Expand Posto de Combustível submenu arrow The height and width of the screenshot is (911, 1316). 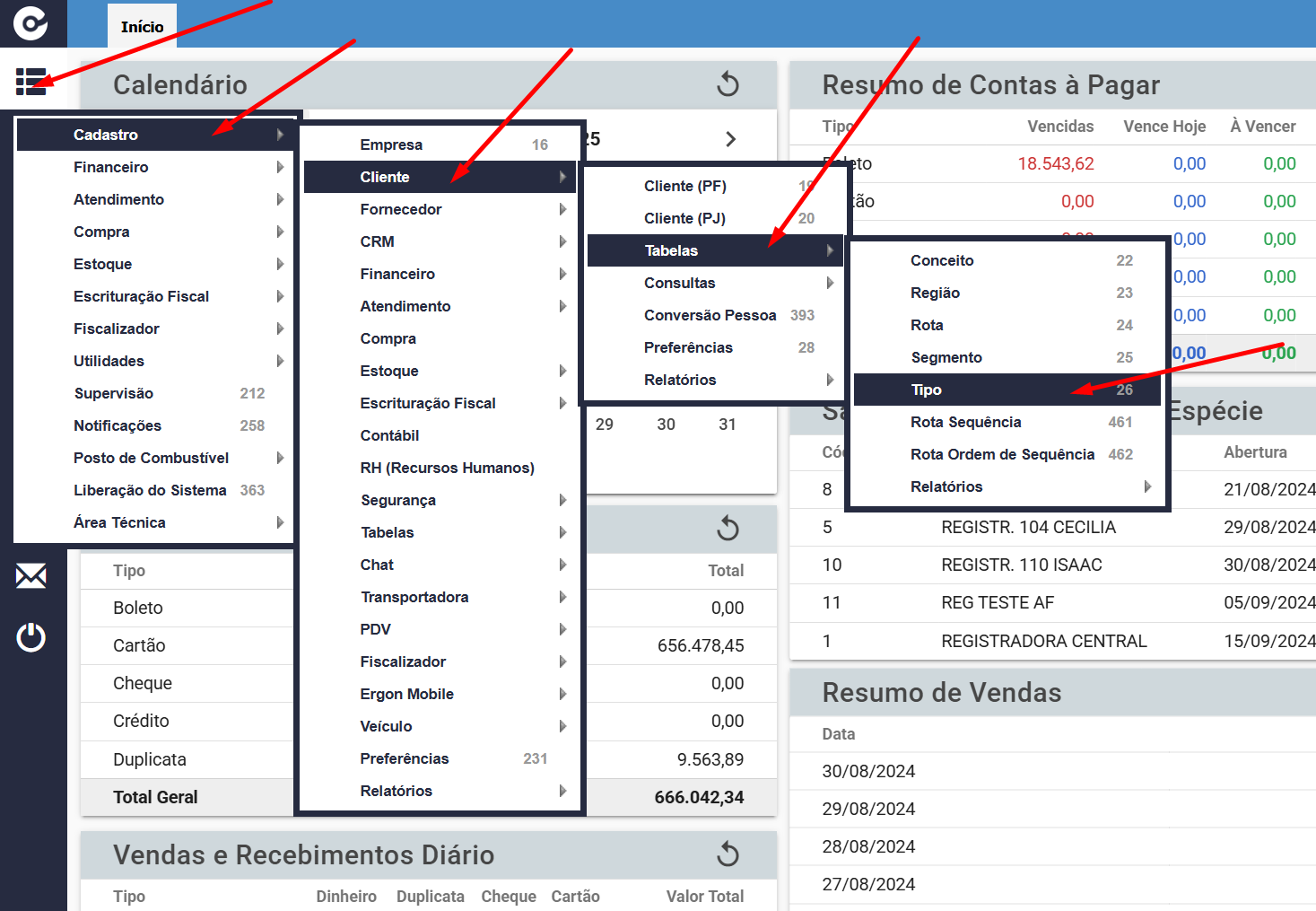pyautogui.click(x=280, y=458)
